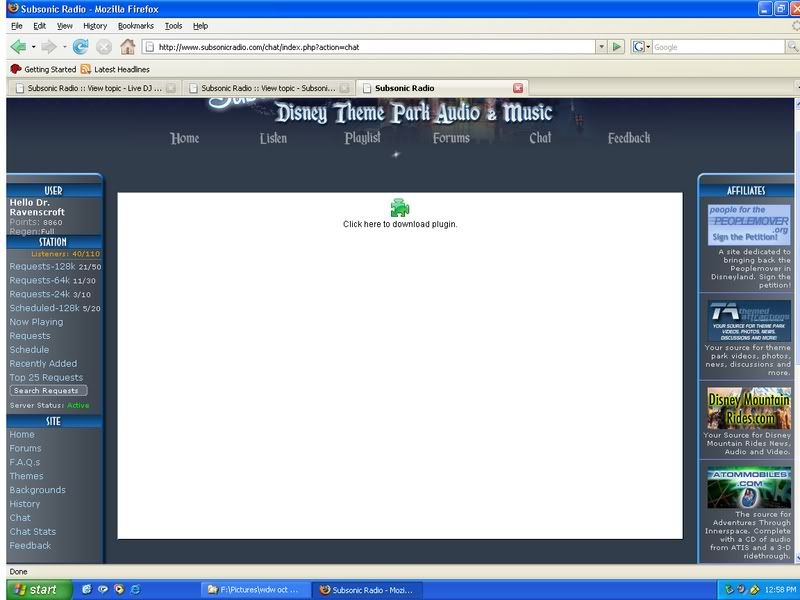Select Requests-128k station stream
The height and width of the screenshot is (600, 800).
(42, 266)
